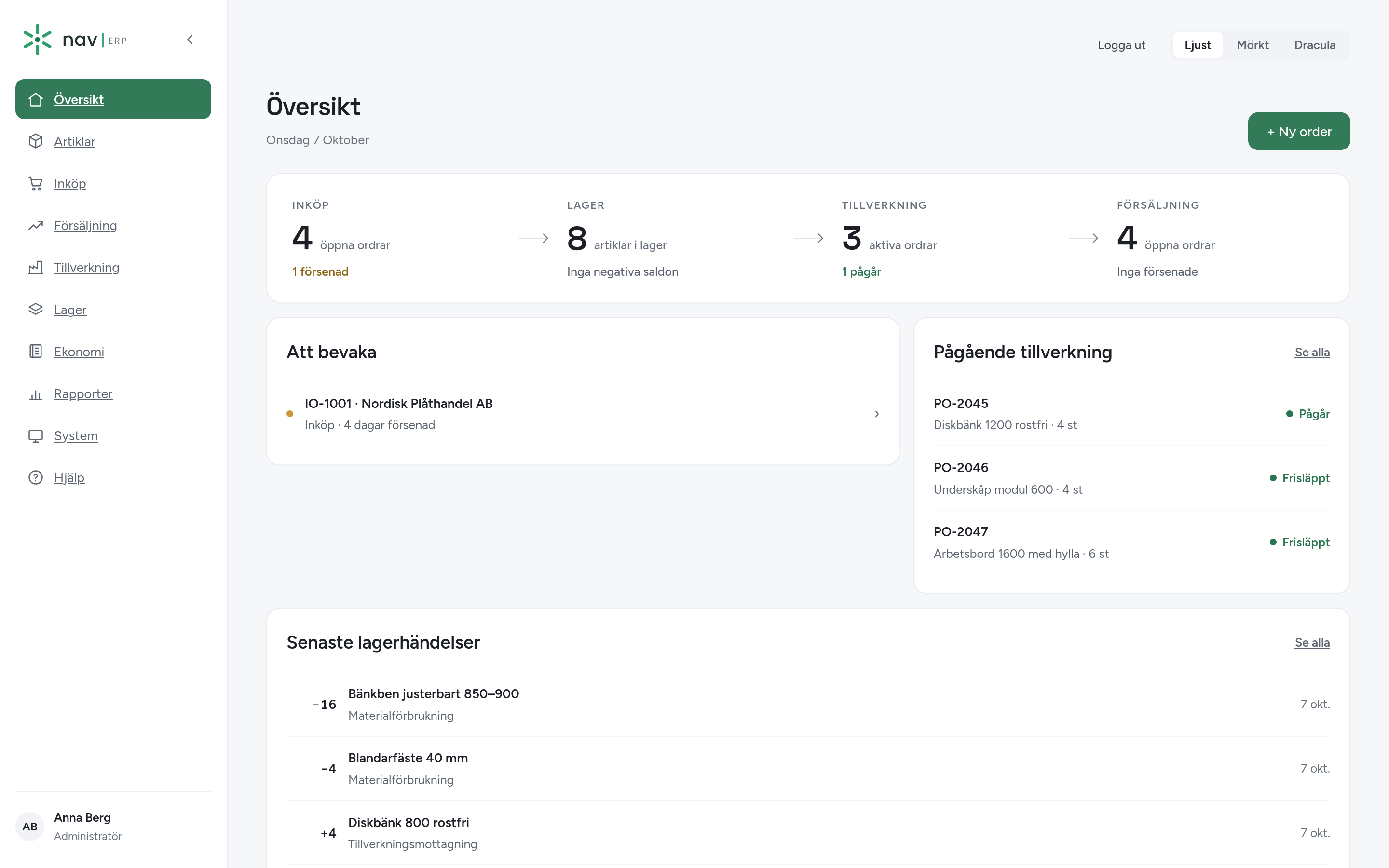Click the Försäljning trend icon
Image resolution: width=1389 pixels, height=868 pixels.
[36, 226]
